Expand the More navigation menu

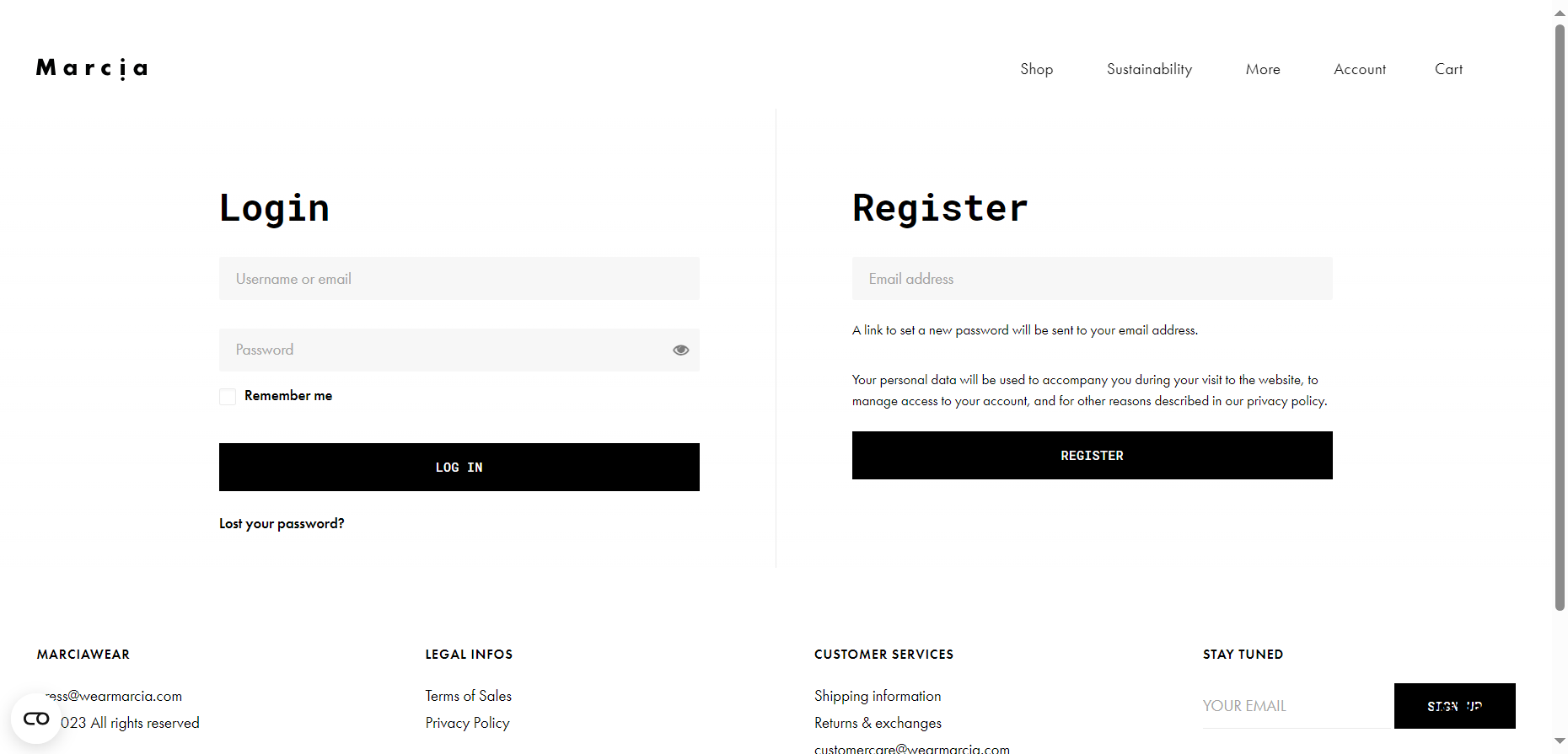1263,69
